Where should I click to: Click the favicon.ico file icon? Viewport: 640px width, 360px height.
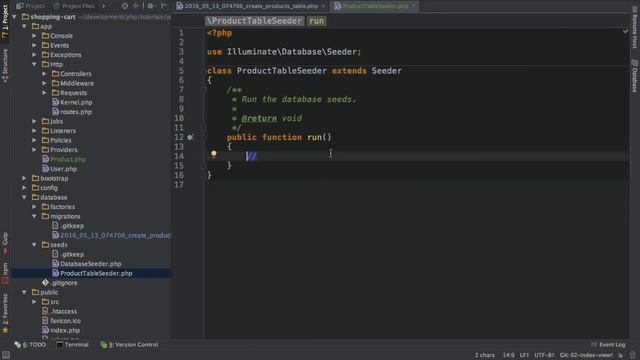(45, 320)
